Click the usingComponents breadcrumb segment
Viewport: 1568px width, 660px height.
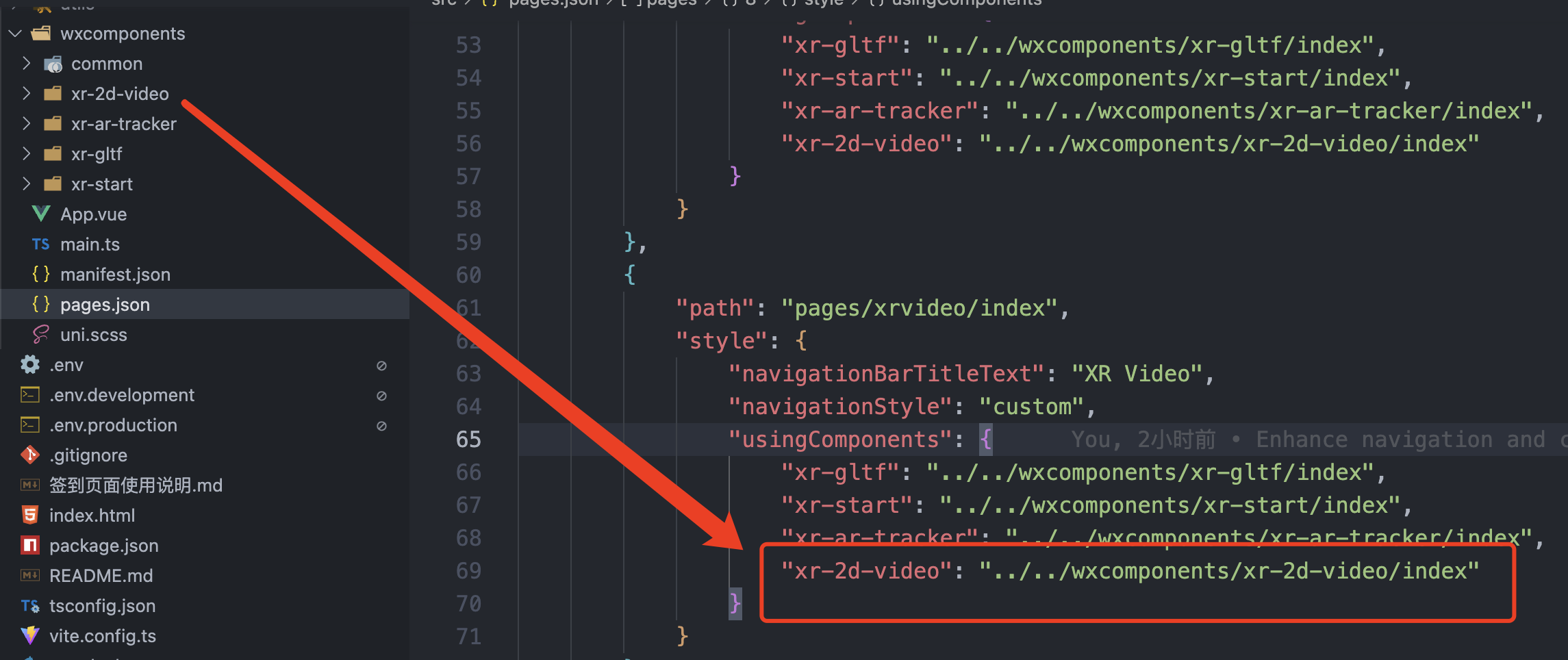[x=966, y=3]
